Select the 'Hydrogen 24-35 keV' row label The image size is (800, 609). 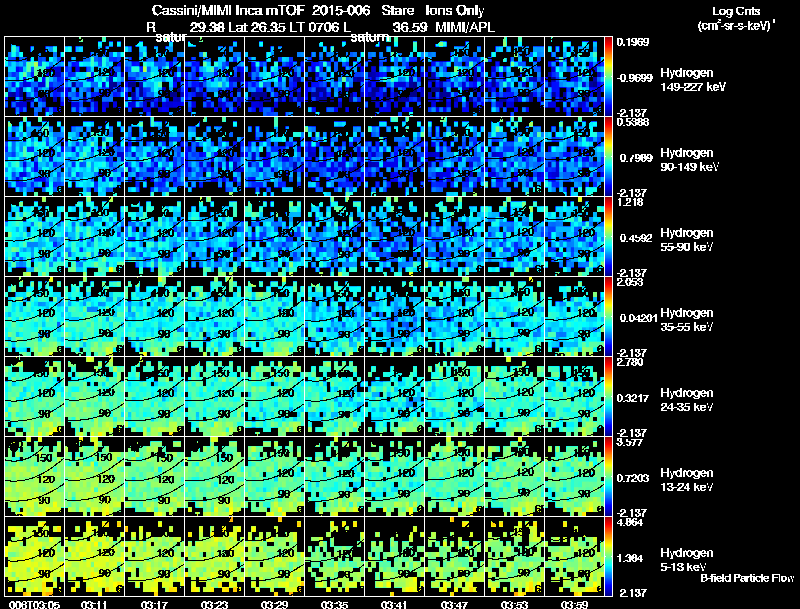tap(687, 400)
